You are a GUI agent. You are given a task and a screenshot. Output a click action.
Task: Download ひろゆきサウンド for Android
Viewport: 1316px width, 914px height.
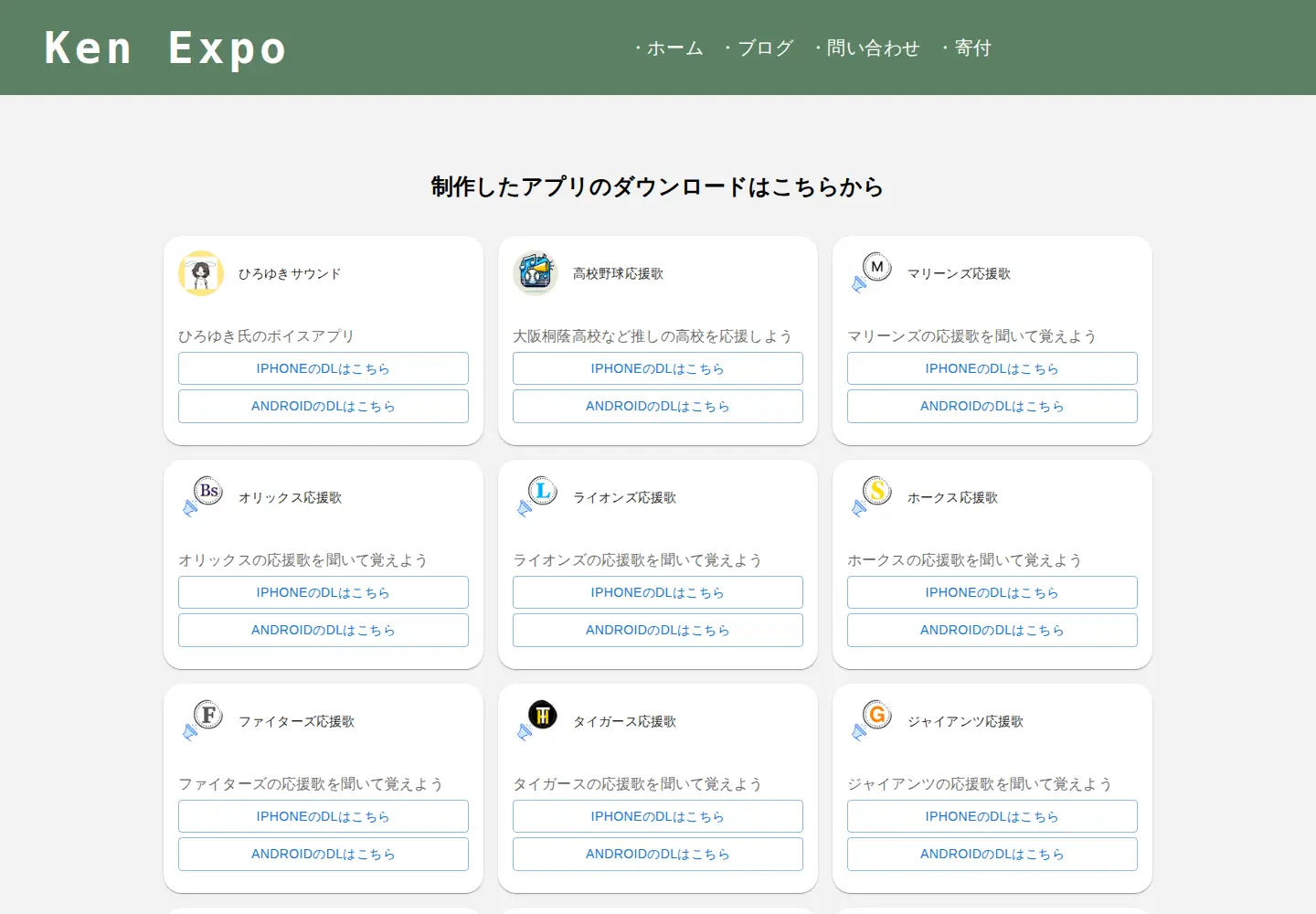click(324, 406)
